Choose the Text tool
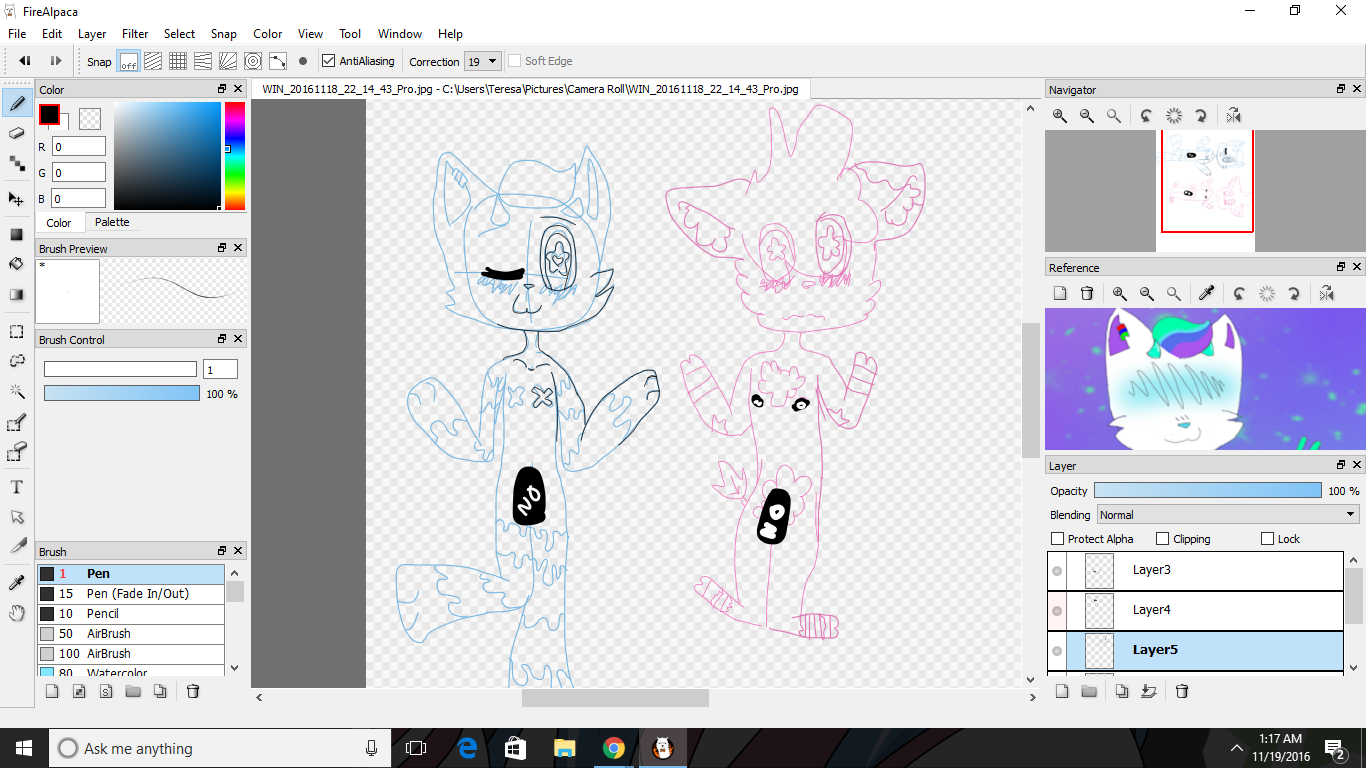 (17, 487)
